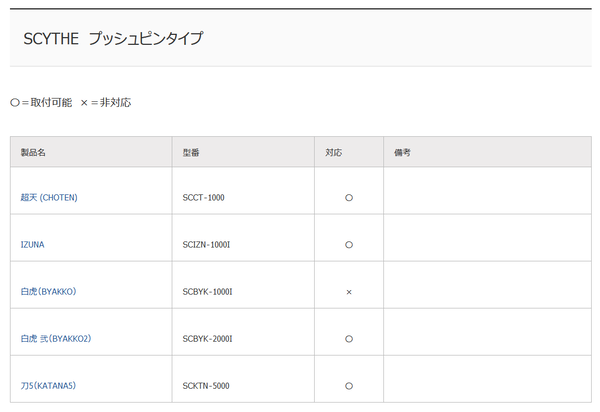Click the cross mark in BYAKKO row
The height and width of the screenshot is (412, 600).
[x=349, y=292]
